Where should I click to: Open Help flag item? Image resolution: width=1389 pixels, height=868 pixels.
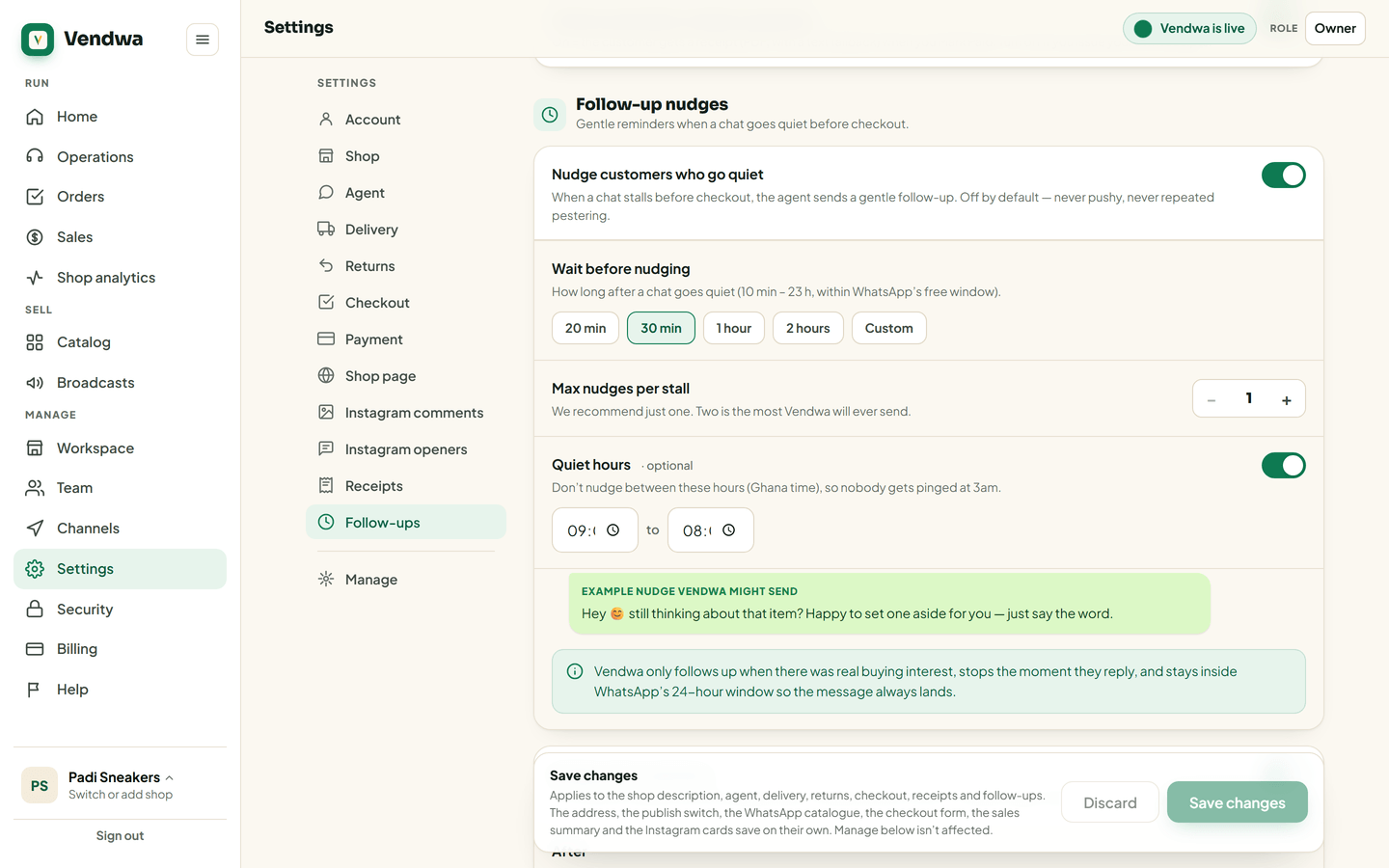120,690
